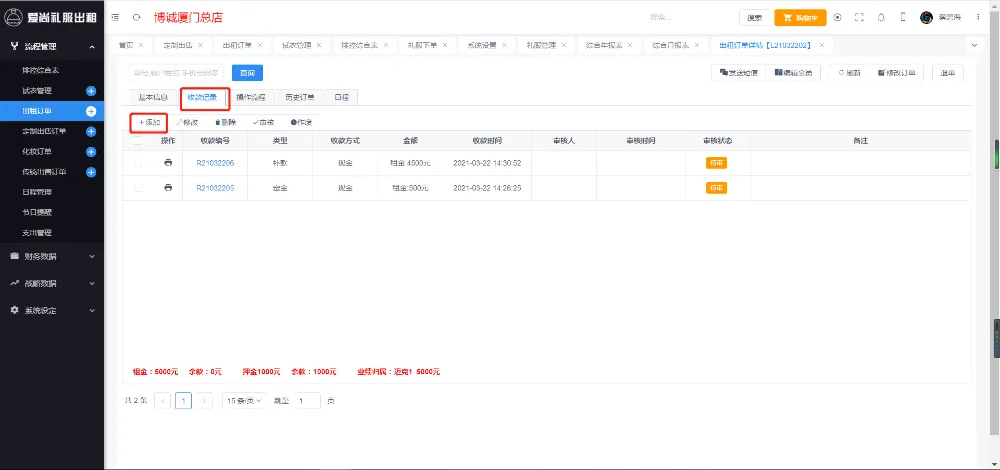The image size is (1000, 470).
Task: Click the plus icon beside 化妆订单
Action: click(91, 152)
